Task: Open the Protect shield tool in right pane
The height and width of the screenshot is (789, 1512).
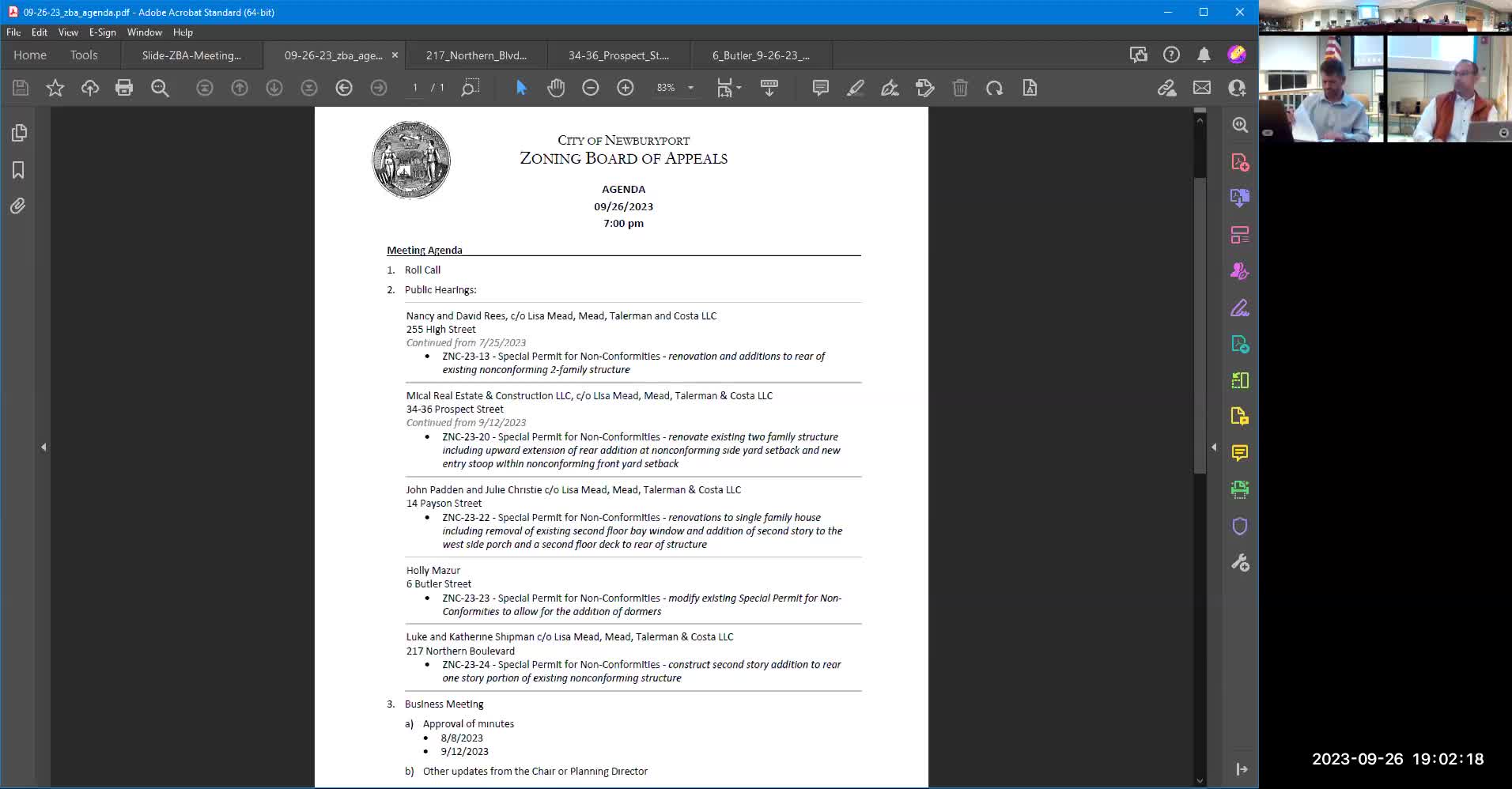Action: tap(1240, 527)
